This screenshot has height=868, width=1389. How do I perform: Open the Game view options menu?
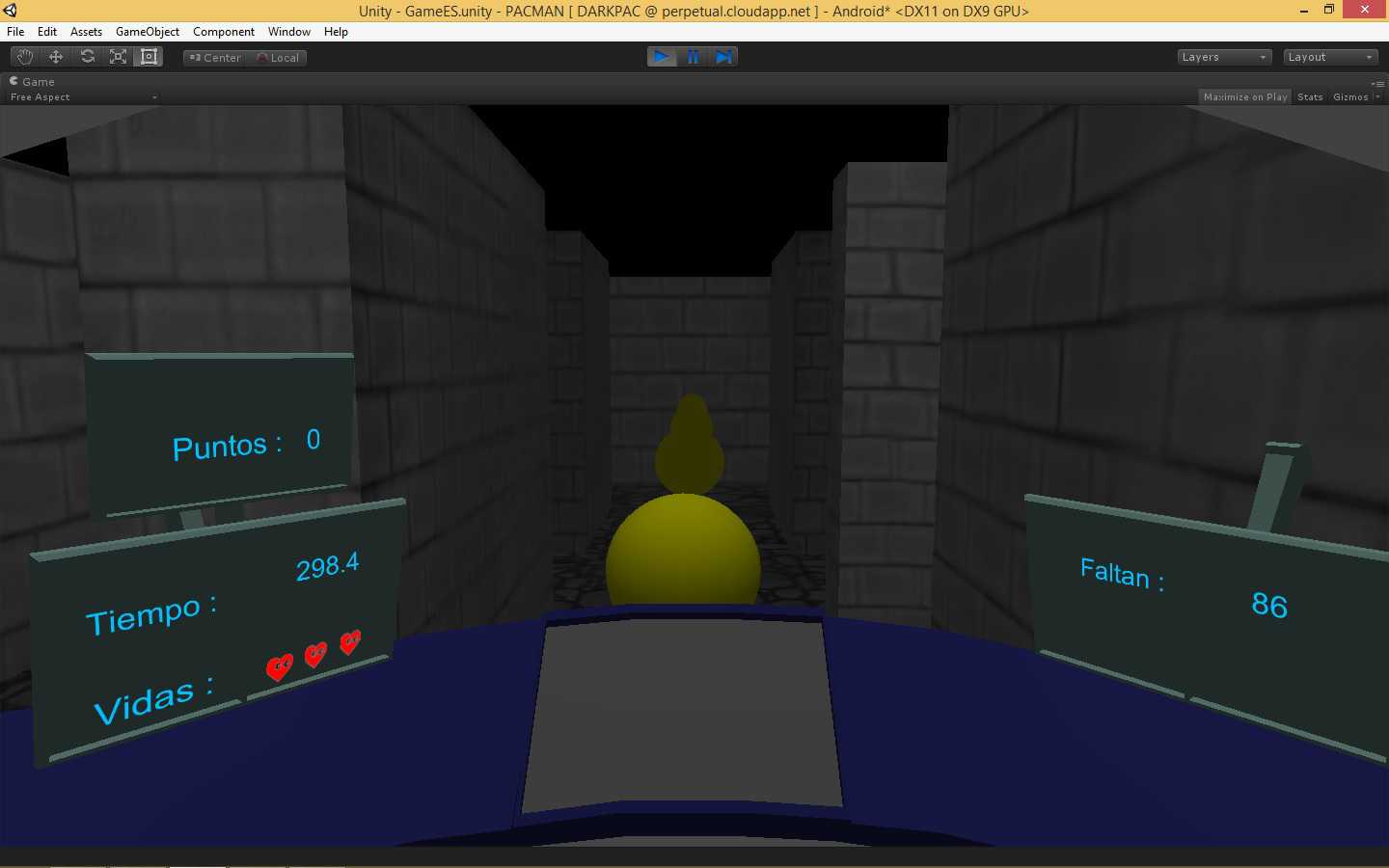(x=1378, y=84)
